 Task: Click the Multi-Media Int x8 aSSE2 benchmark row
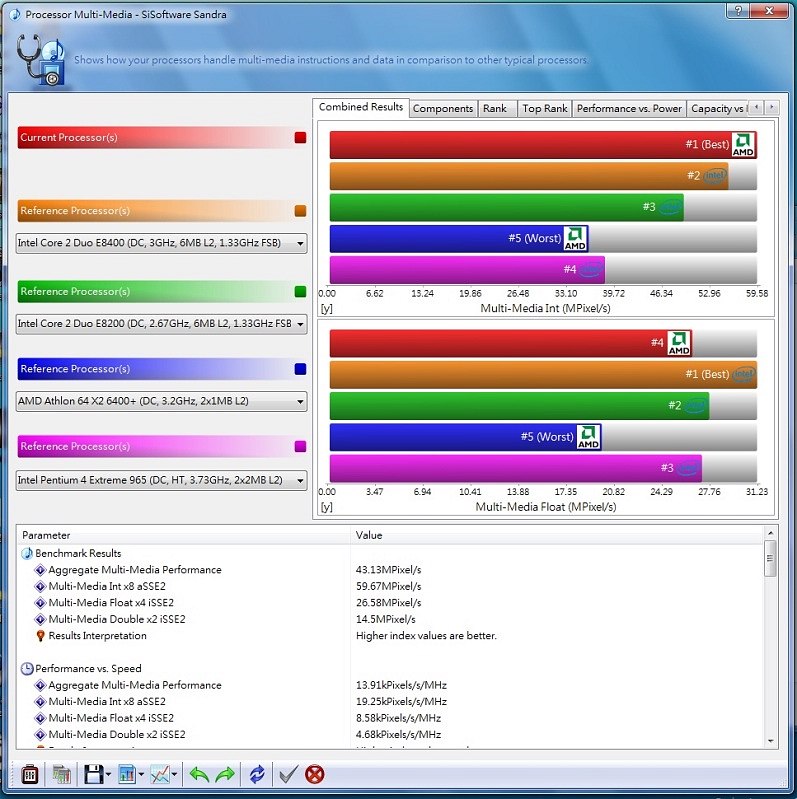[391, 587]
